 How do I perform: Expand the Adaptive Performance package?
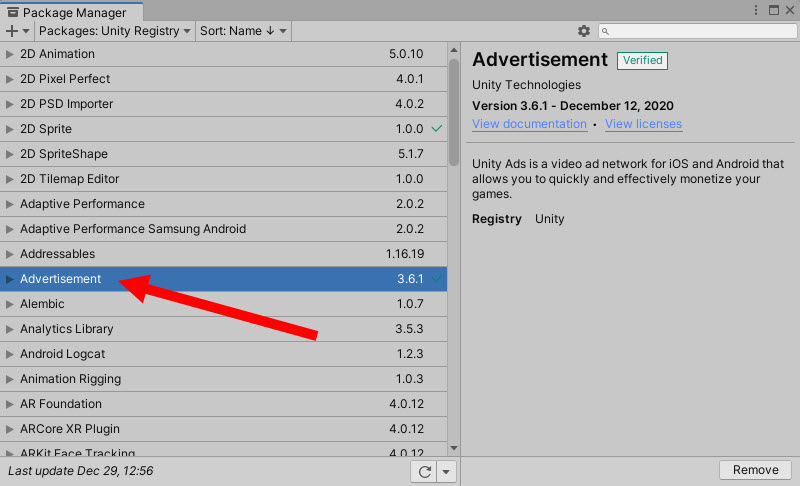pos(9,204)
